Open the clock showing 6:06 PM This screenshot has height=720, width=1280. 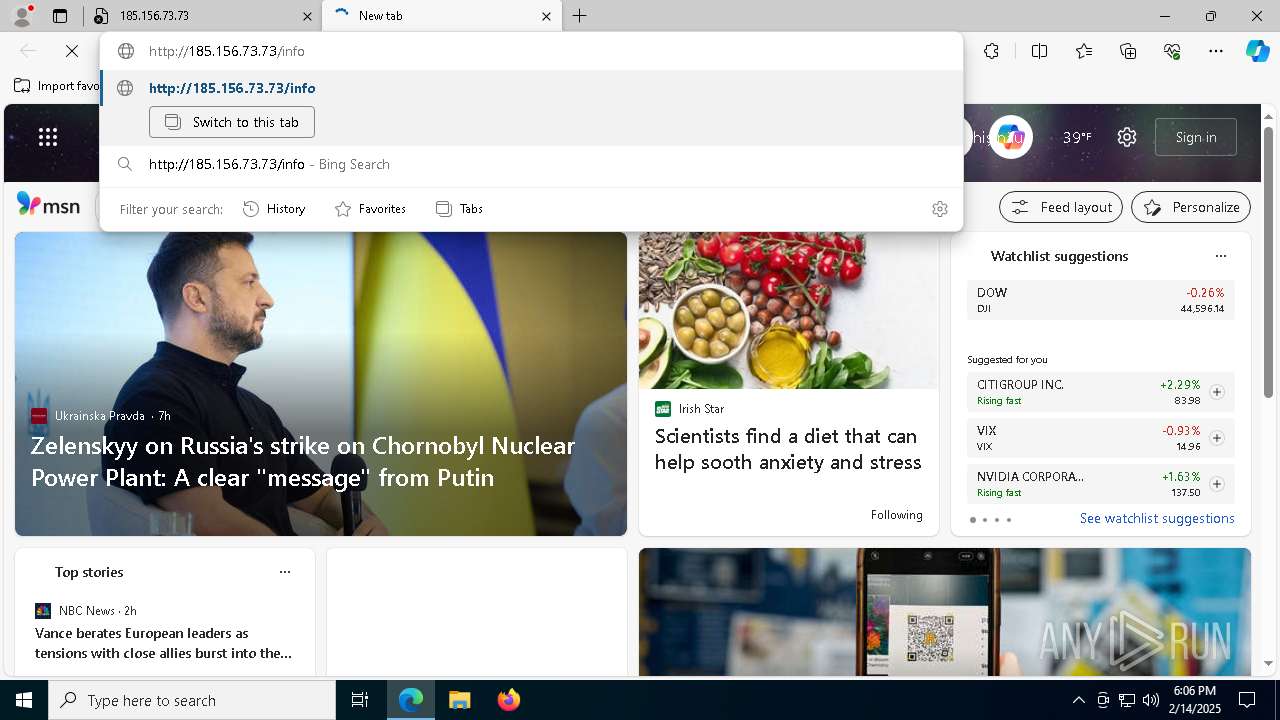[1195, 700]
